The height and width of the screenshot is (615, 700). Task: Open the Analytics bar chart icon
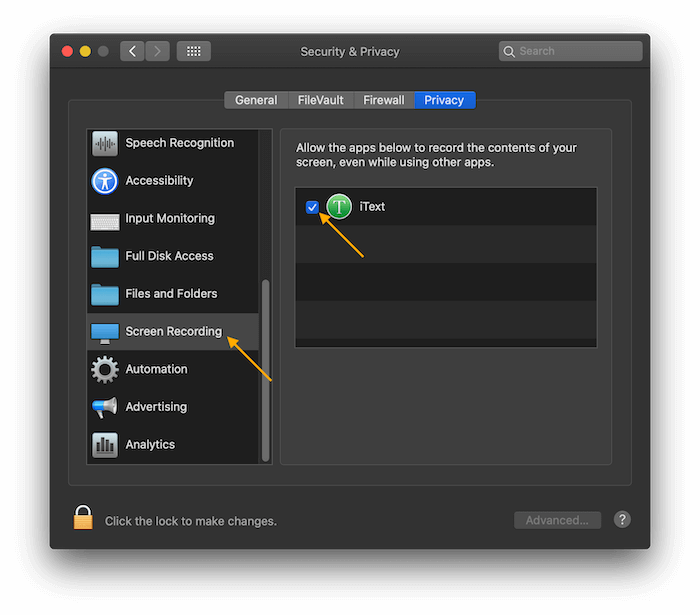point(104,445)
